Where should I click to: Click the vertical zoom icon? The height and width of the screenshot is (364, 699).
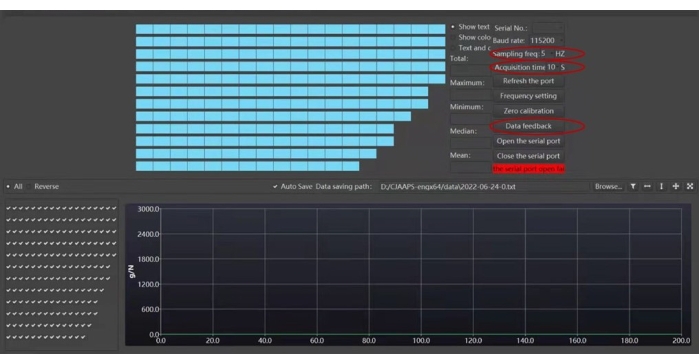tap(662, 186)
